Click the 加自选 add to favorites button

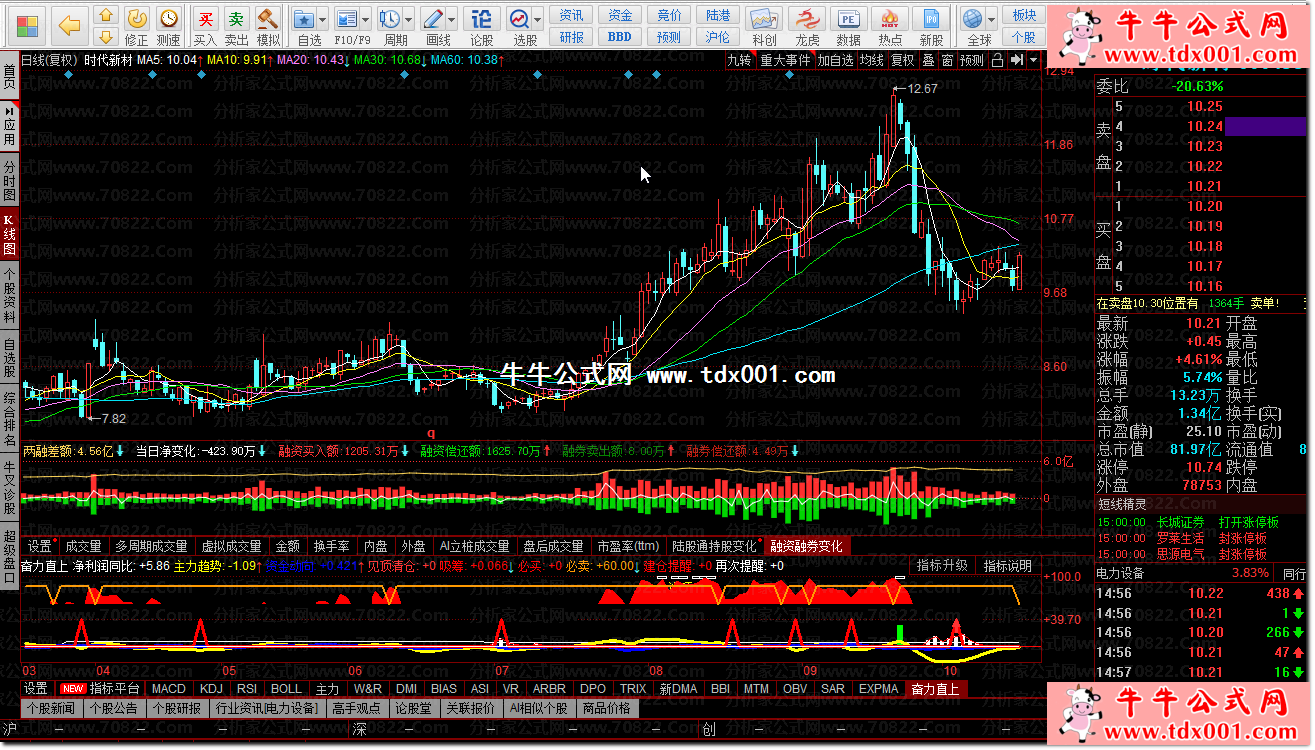(x=836, y=60)
